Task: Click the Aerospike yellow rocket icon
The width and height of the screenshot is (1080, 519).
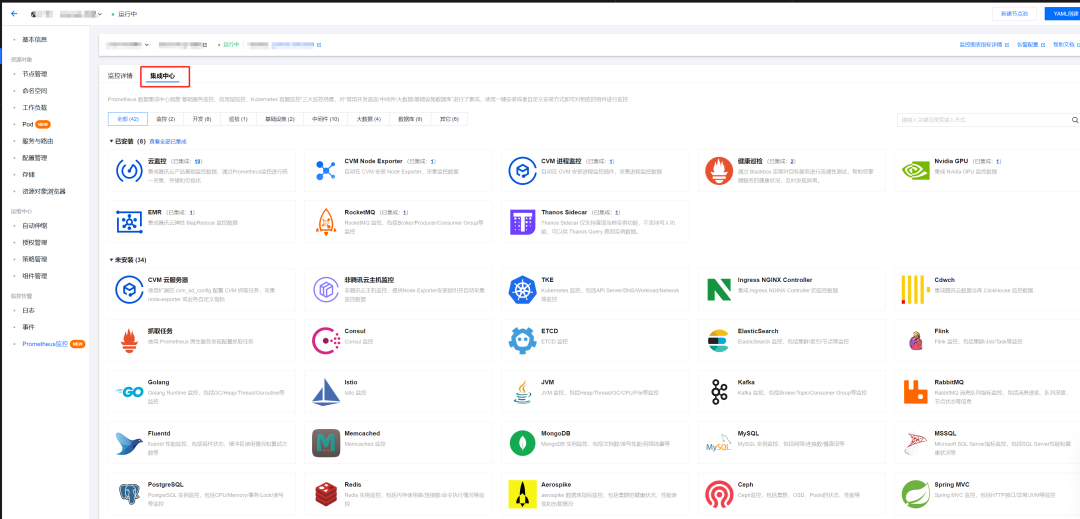Action: click(523, 494)
